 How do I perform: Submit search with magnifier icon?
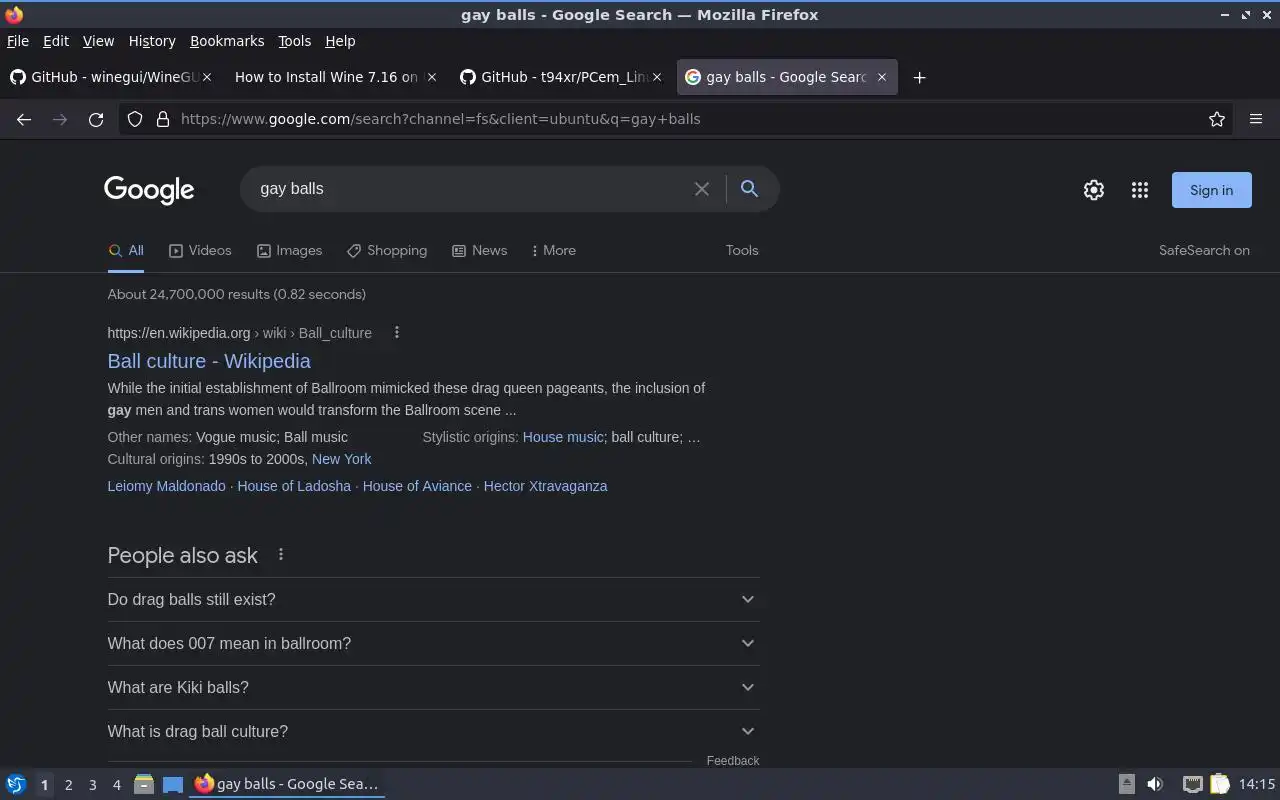(x=749, y=188)
